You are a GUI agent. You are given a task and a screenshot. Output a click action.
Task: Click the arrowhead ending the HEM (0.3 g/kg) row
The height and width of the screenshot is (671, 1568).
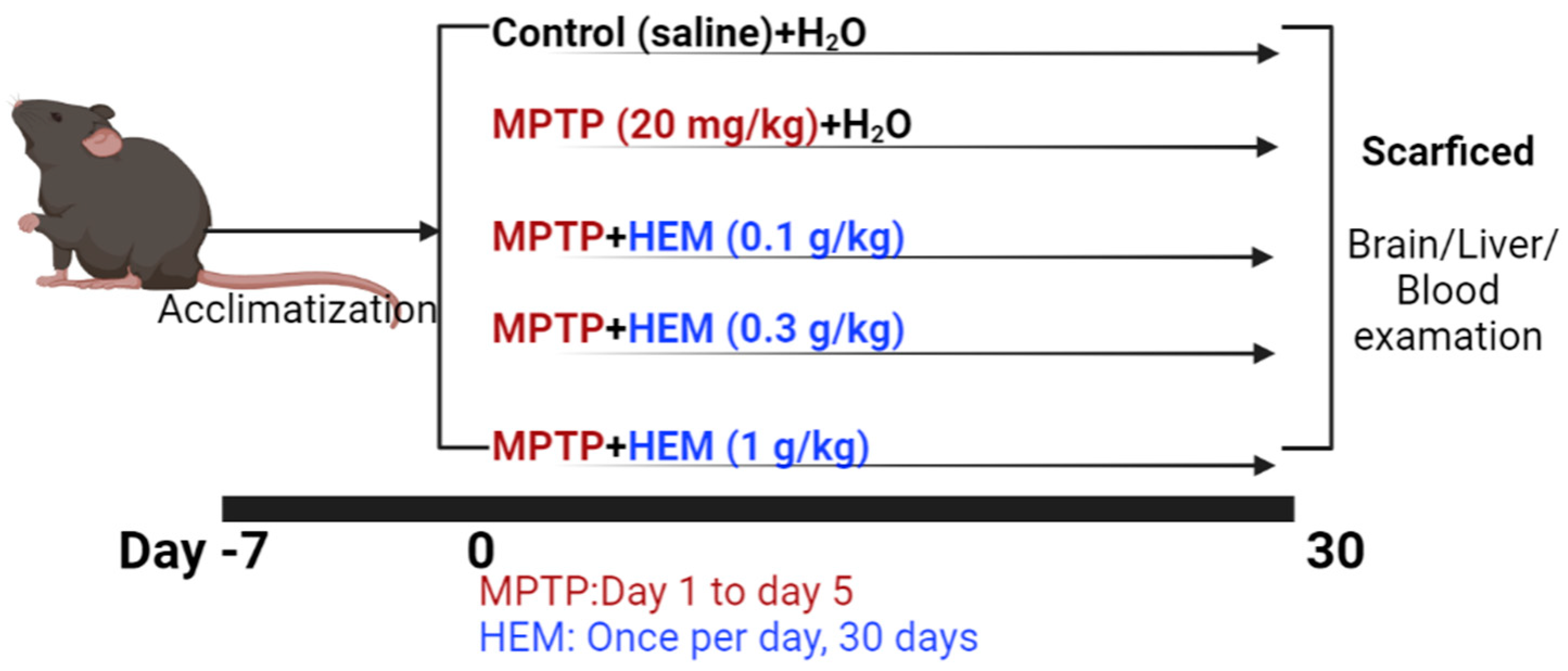(x=1264, y=353)
